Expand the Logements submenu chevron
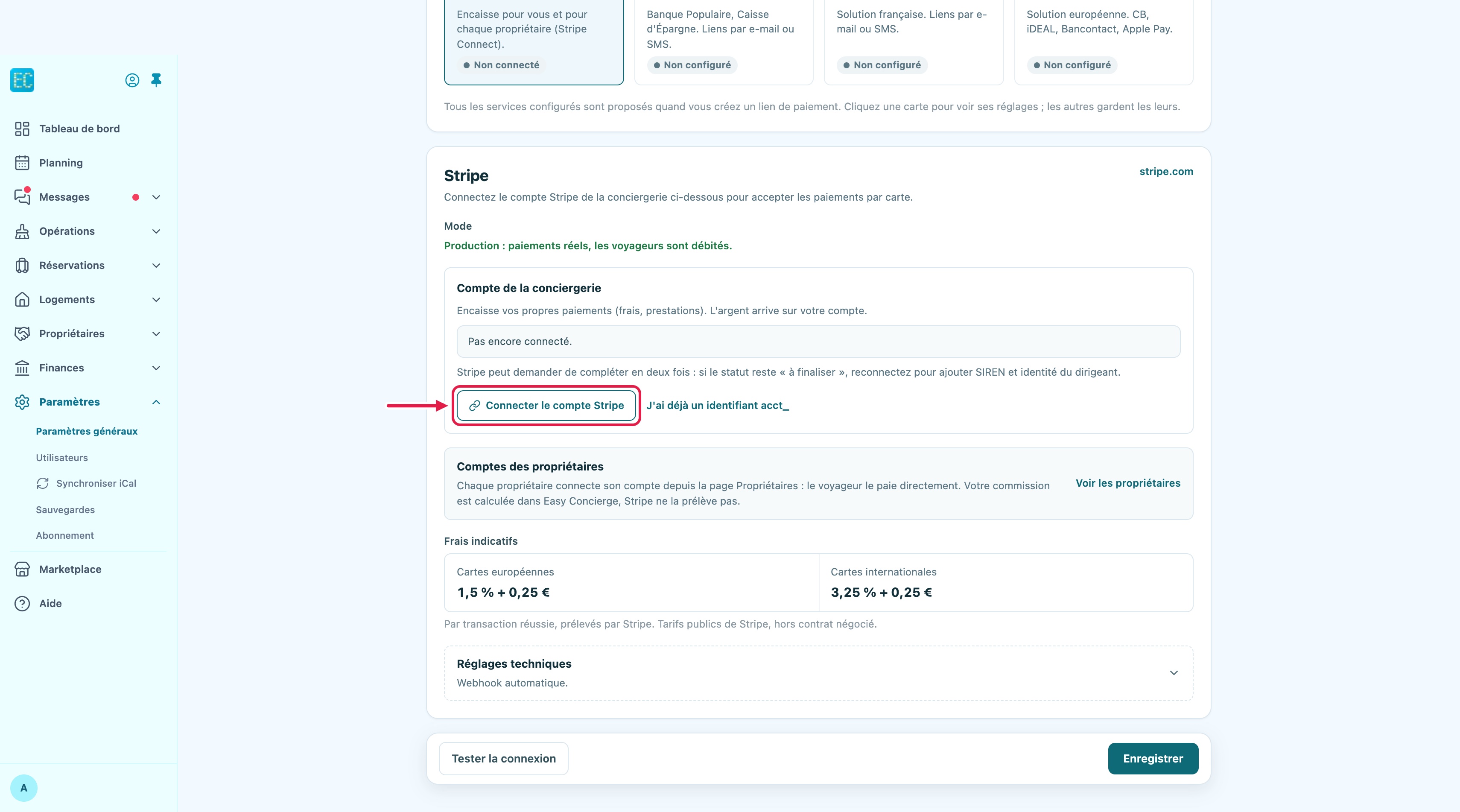Image resolution: width=1460 pixels, height=812 pixels. [156, 299]
